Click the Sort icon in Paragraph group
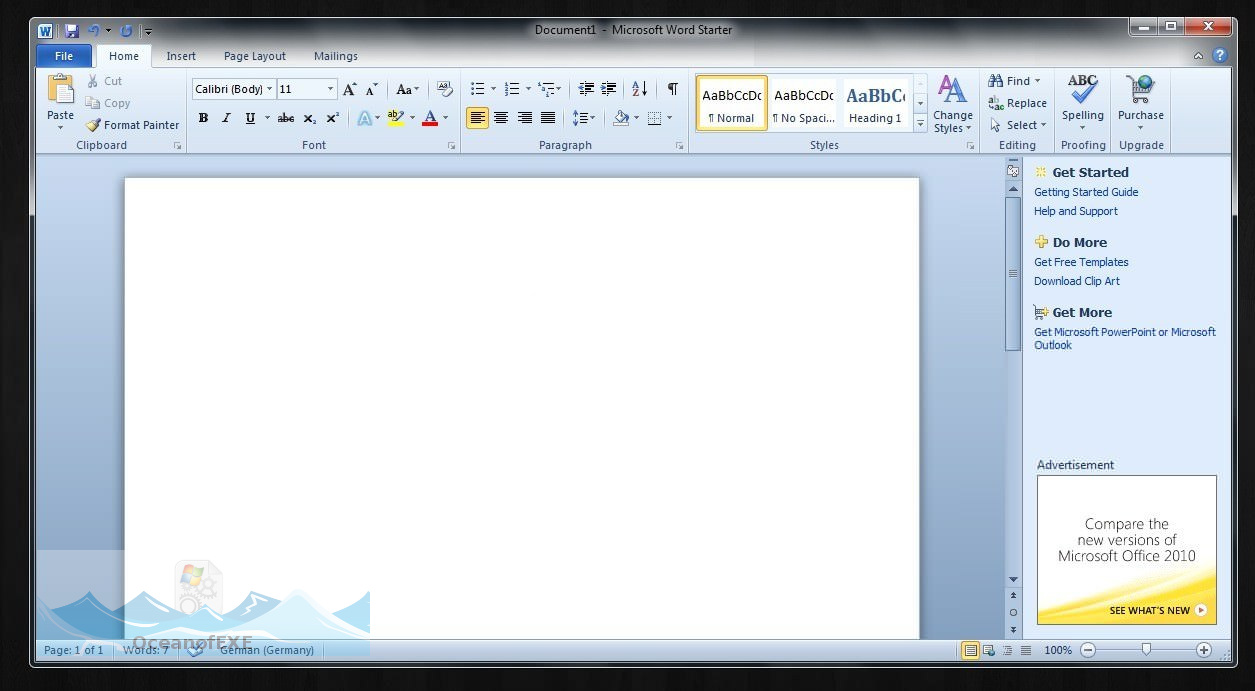This screenshot has height=691, width=1255. click(640, 89)
